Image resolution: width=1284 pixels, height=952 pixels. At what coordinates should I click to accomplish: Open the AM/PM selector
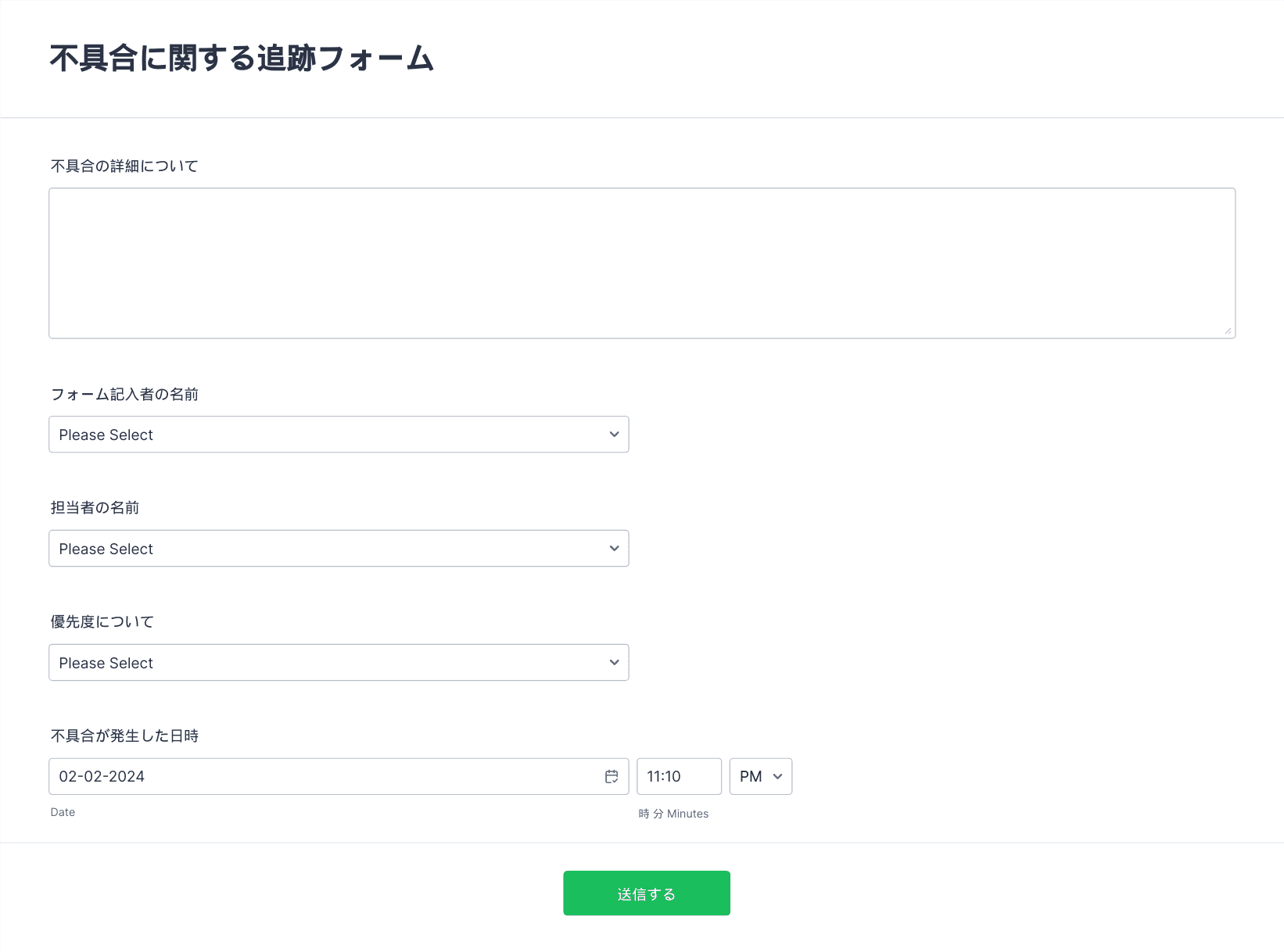761,776
